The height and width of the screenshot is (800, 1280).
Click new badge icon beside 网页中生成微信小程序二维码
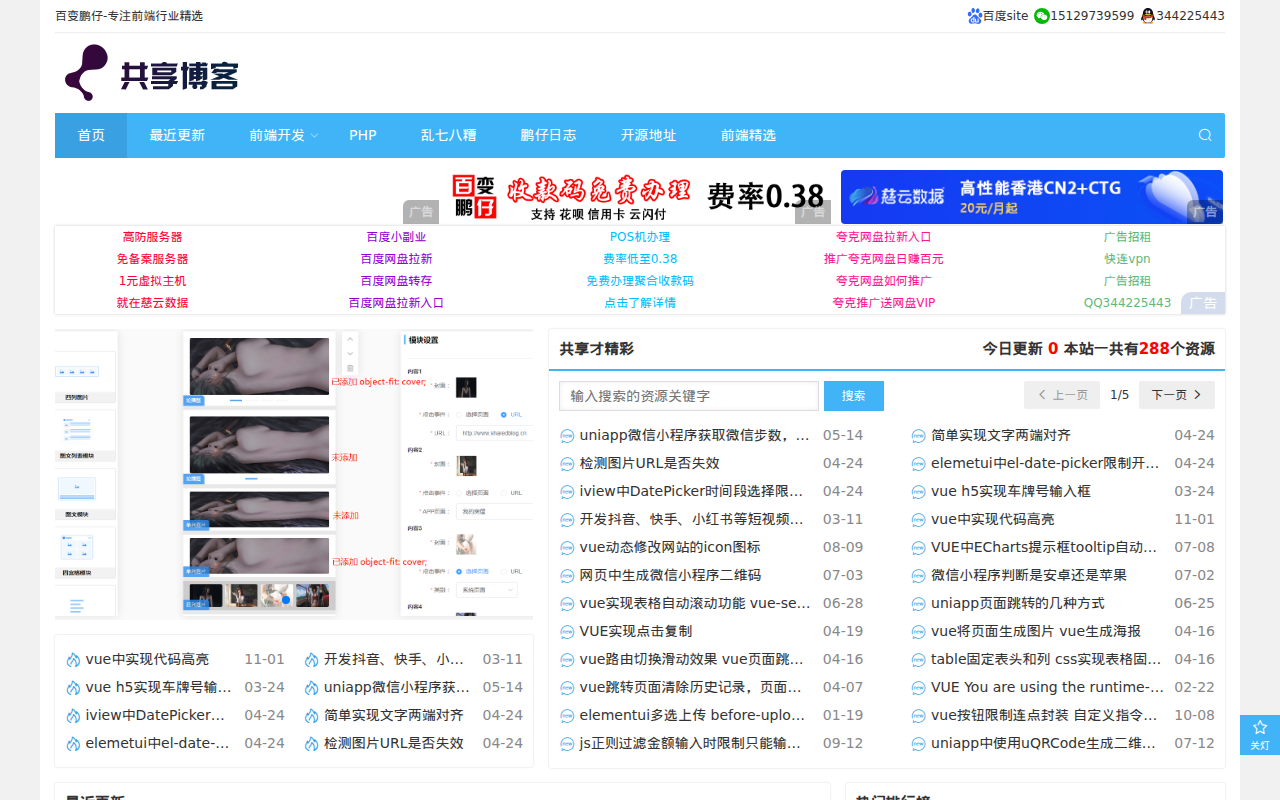click(x=567, y=576)
